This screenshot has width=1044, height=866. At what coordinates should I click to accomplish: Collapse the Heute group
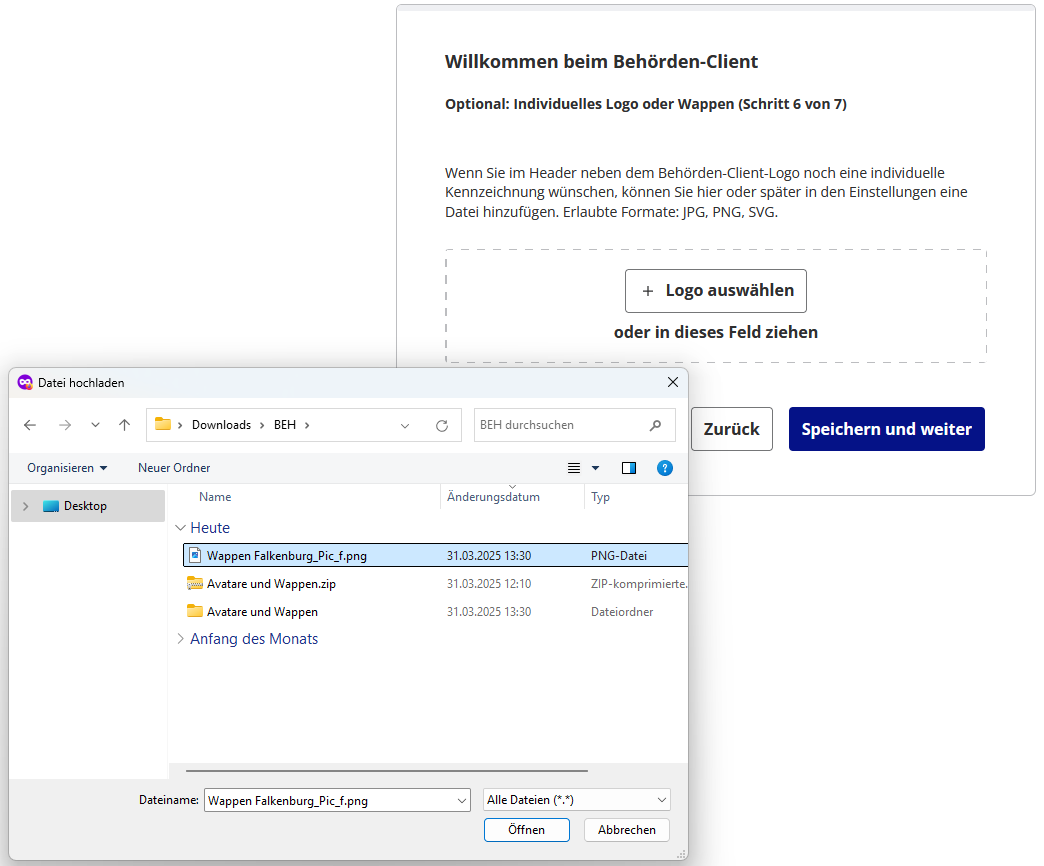tap(180, 528)
